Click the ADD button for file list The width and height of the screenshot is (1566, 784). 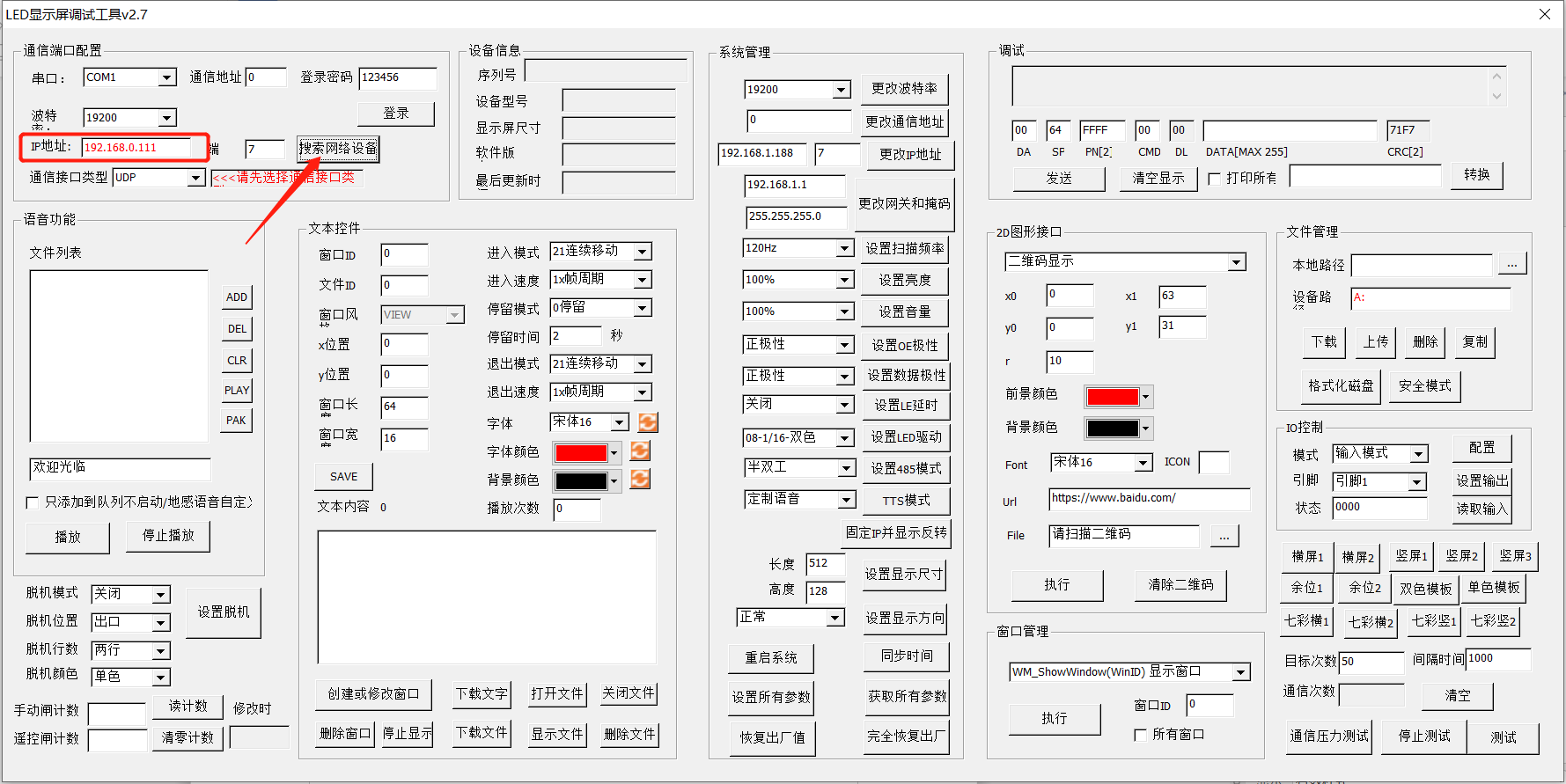pos(236,297)
